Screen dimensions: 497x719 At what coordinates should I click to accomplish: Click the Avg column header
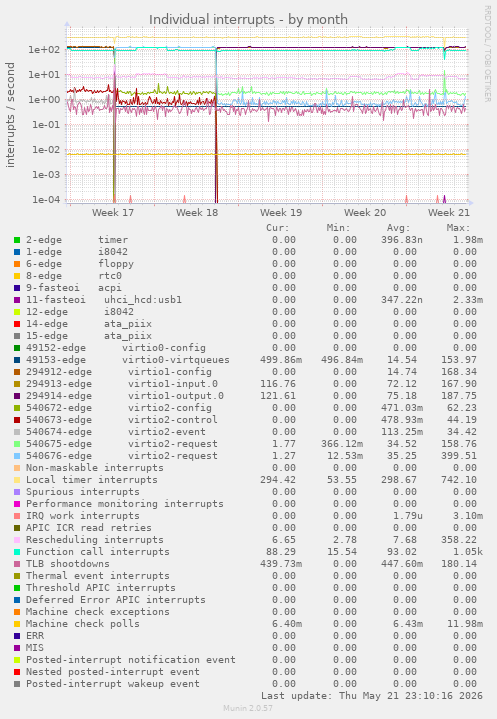tap(398, 228)
